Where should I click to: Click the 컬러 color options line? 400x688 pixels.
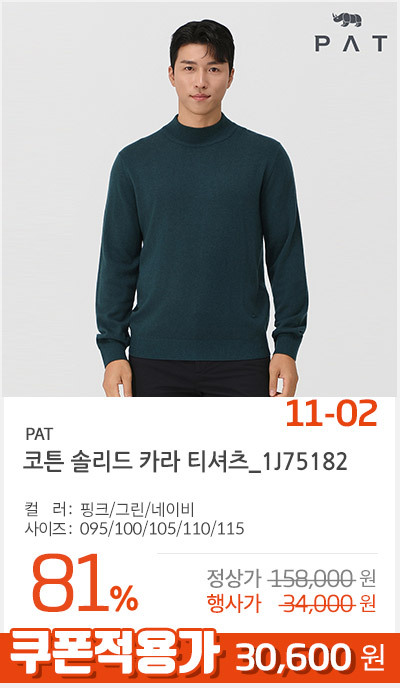click(110, 510)
